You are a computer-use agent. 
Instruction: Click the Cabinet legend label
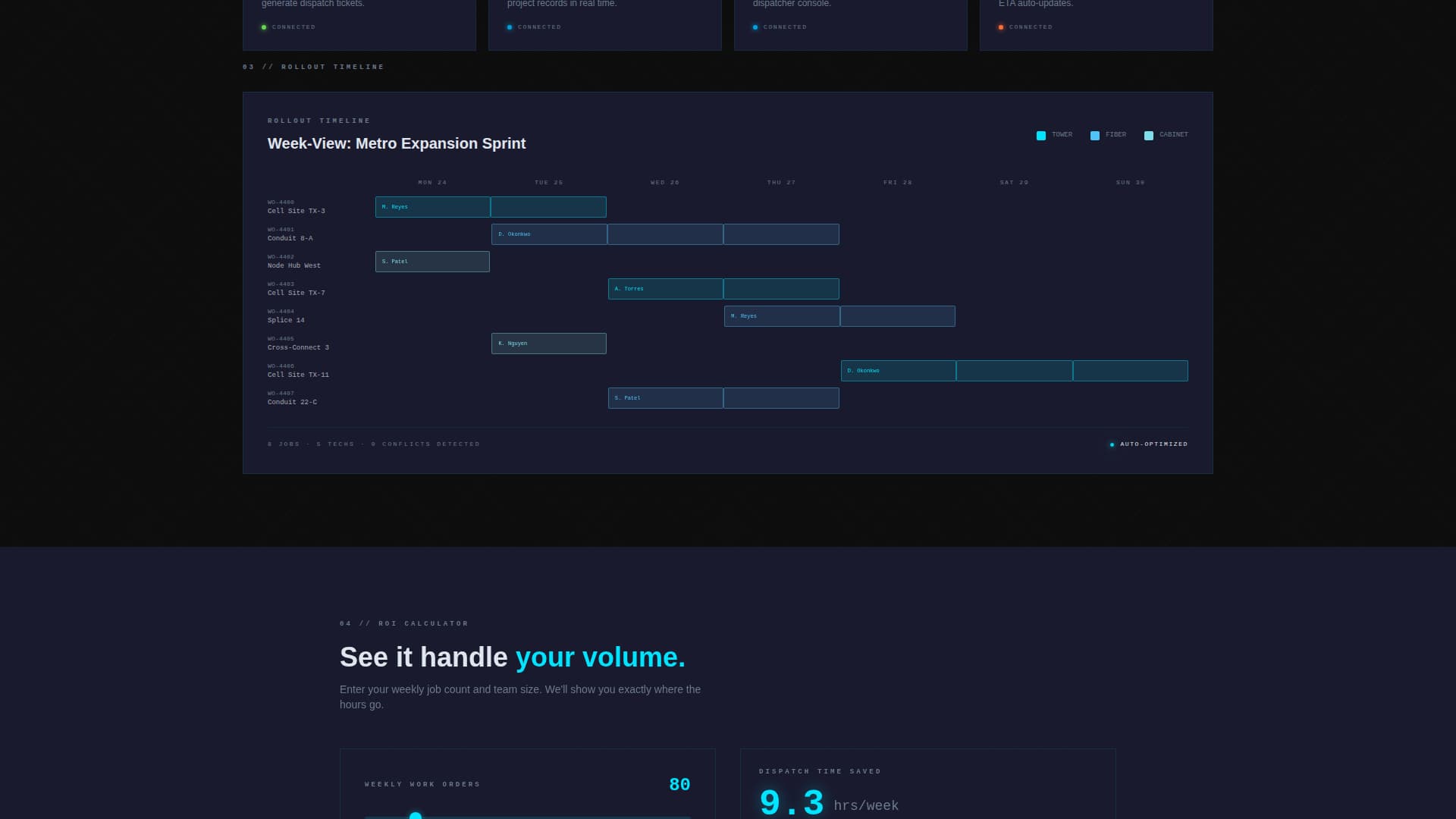tap(1174, 135)
